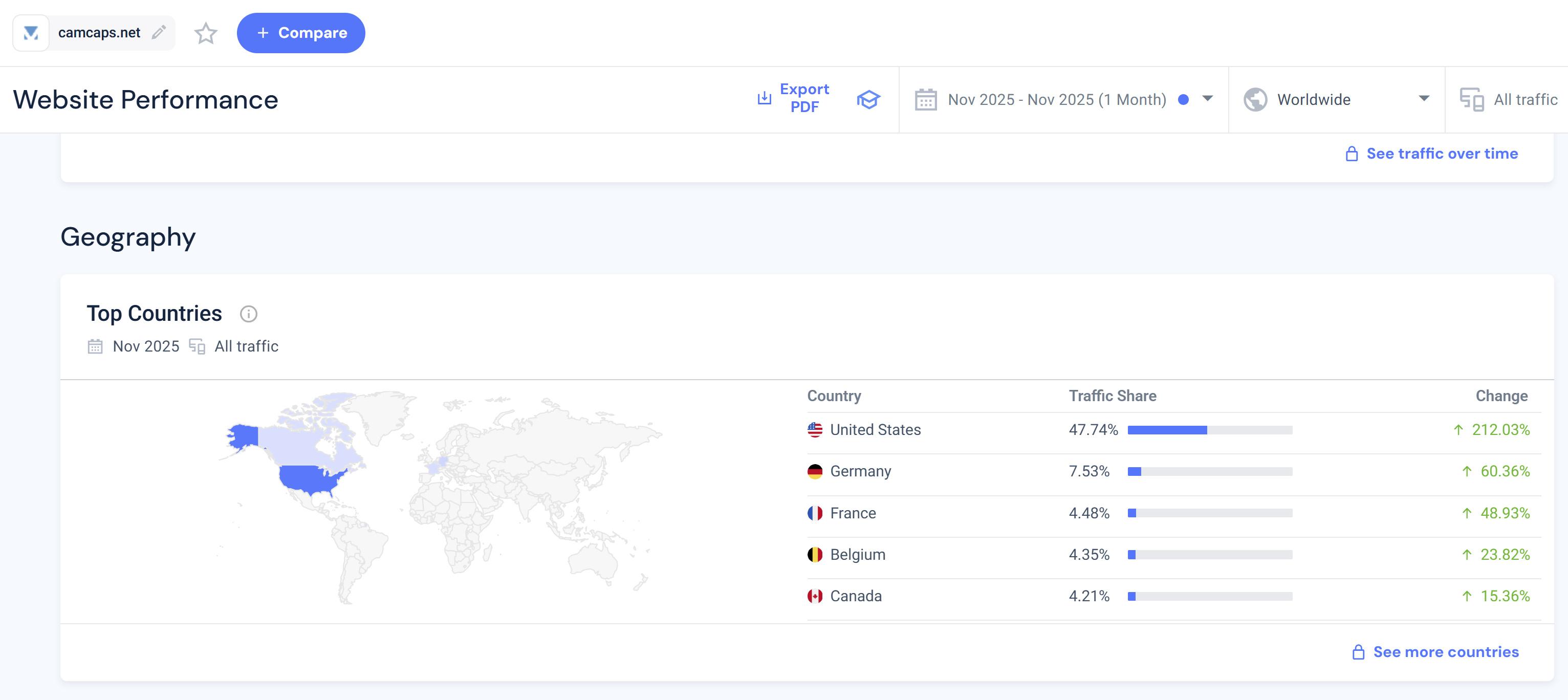Click the download icon next to Export PDF
1568x700 pixels.
764,98
